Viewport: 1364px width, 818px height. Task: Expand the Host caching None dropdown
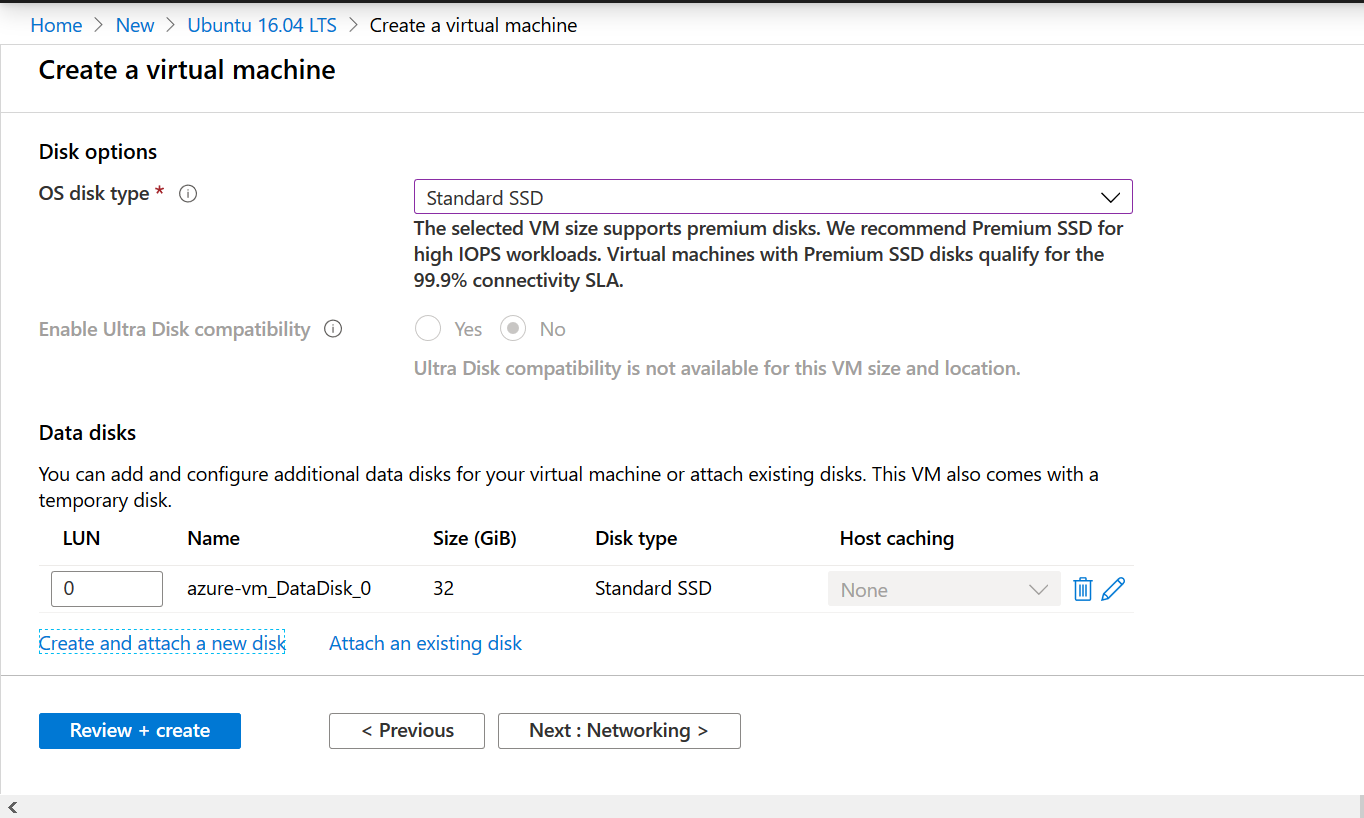point(944,589)
